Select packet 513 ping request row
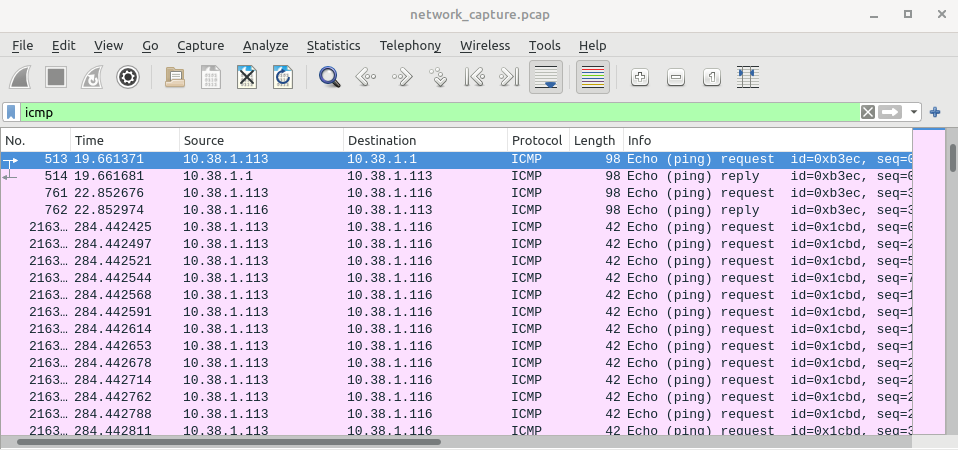This screenshot has height=450, width=958. tap(456, 159)
